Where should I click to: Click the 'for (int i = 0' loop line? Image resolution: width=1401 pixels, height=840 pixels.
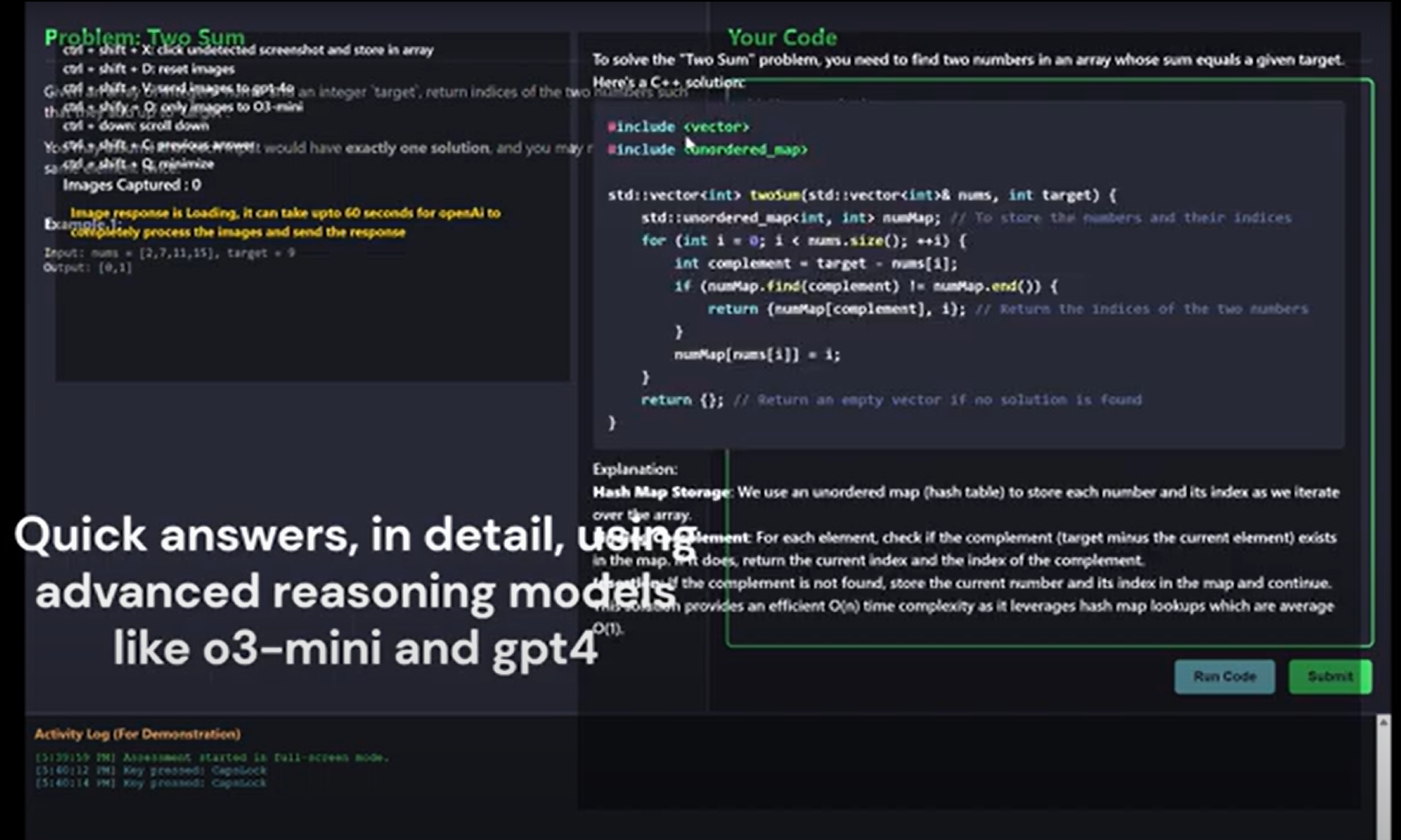[803, 241]
